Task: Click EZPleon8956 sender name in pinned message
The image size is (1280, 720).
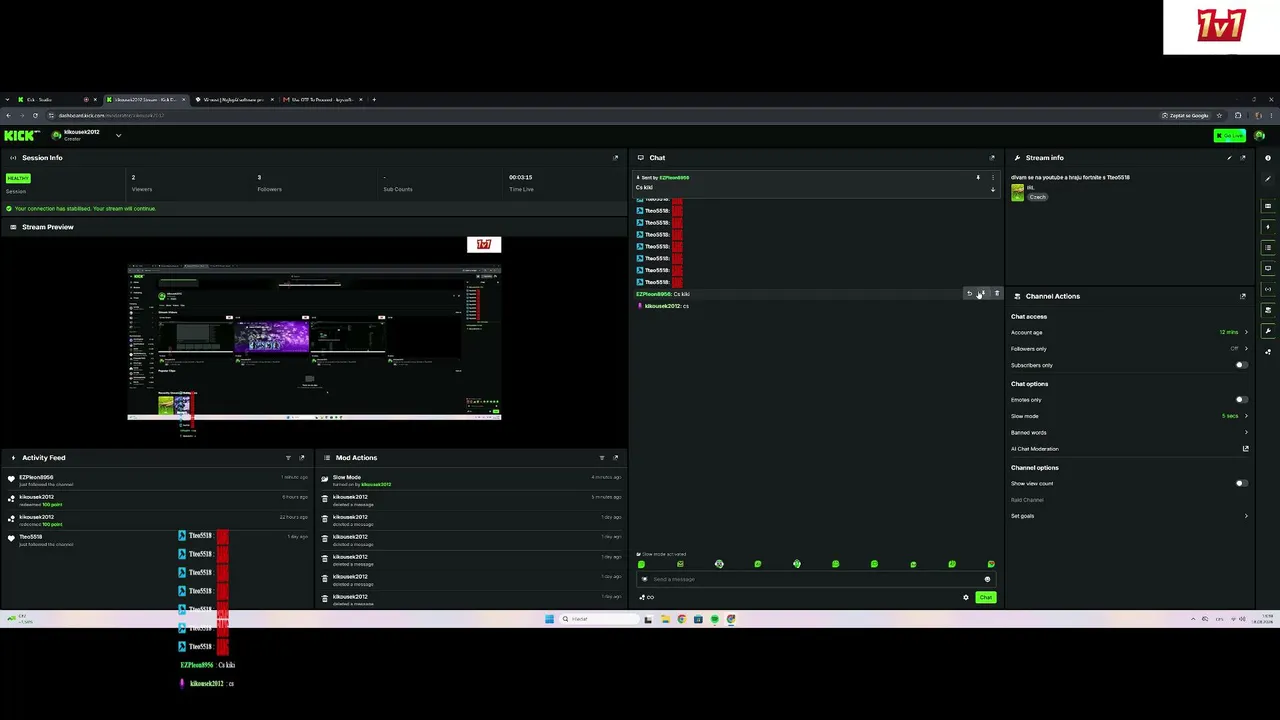Action: [x=674, y=178]
